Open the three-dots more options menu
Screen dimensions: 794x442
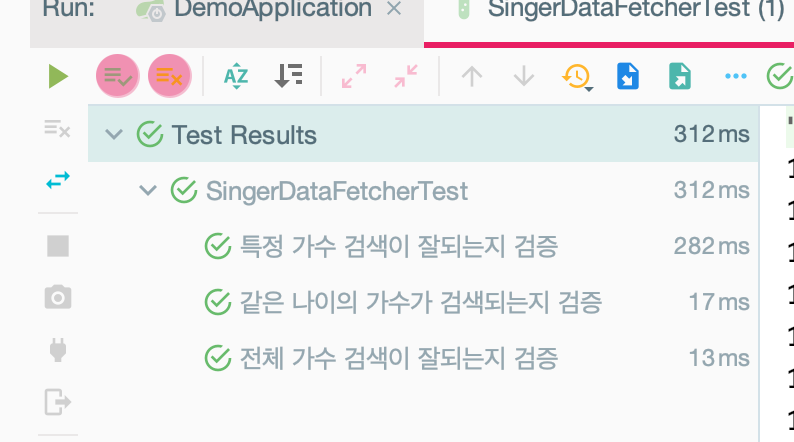(x=735, y=76)
